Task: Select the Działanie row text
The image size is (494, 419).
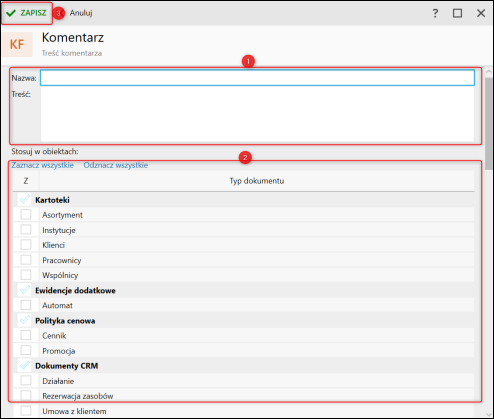Action: point(58,381)
